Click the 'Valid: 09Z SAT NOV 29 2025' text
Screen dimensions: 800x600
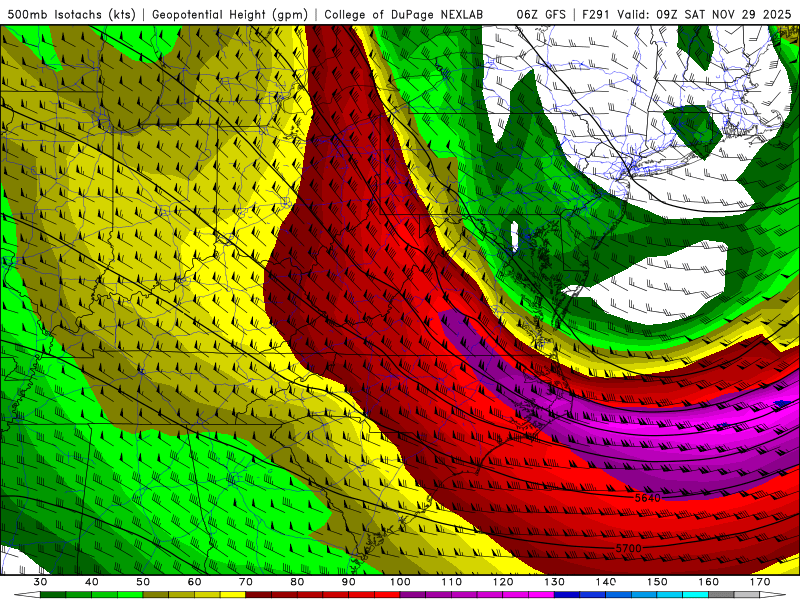coord(705,15)
